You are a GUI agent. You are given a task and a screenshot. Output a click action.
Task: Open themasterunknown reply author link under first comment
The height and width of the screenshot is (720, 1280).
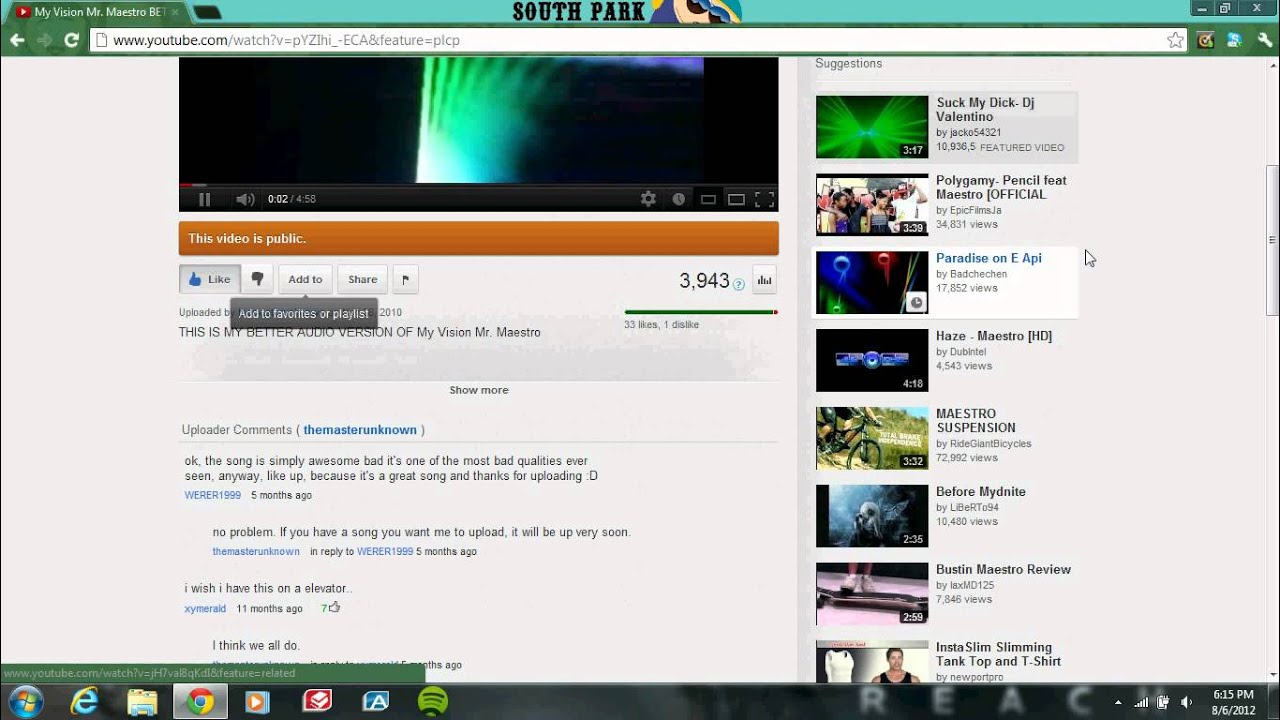click(256, 551)
